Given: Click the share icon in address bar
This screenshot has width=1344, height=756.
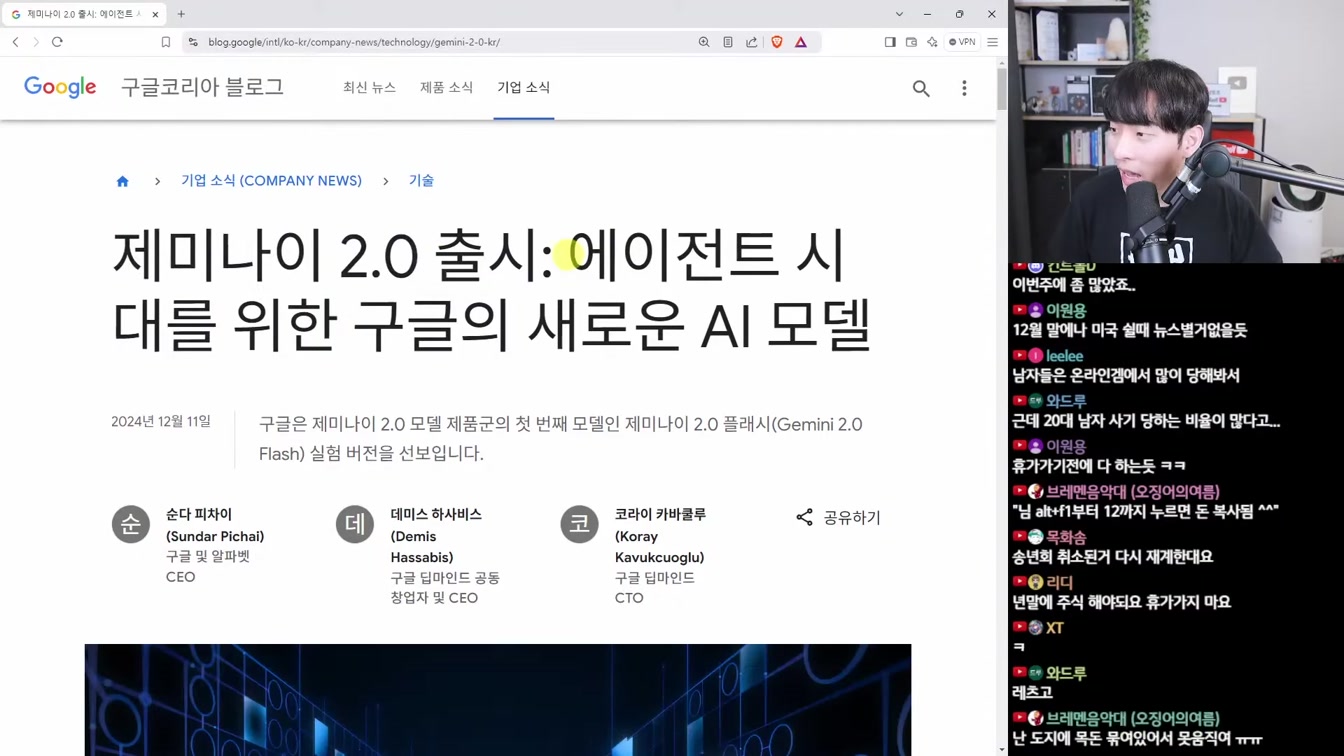Looking at the screenshot, I should pos(752,42).
